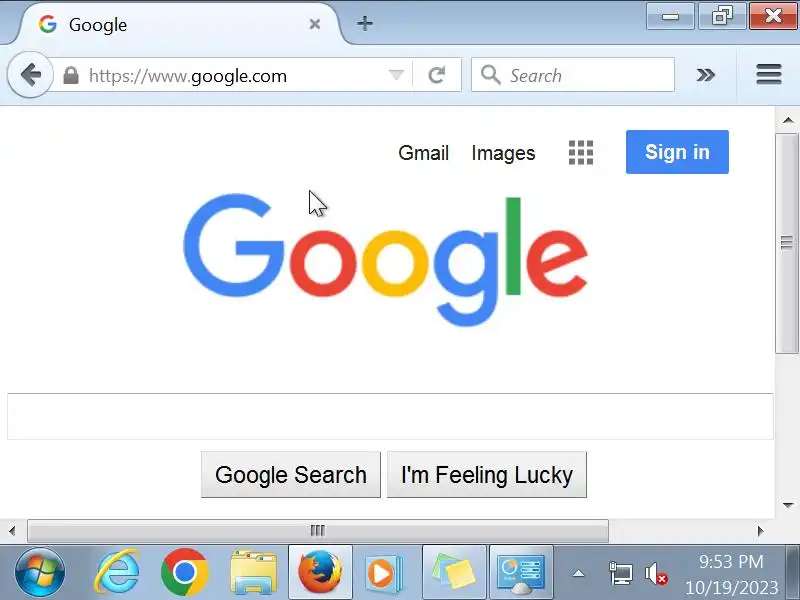Click the muted speaker volume tray icon
Image resolution: width=800 pixels, height=600 pixels.
[656, 574]
